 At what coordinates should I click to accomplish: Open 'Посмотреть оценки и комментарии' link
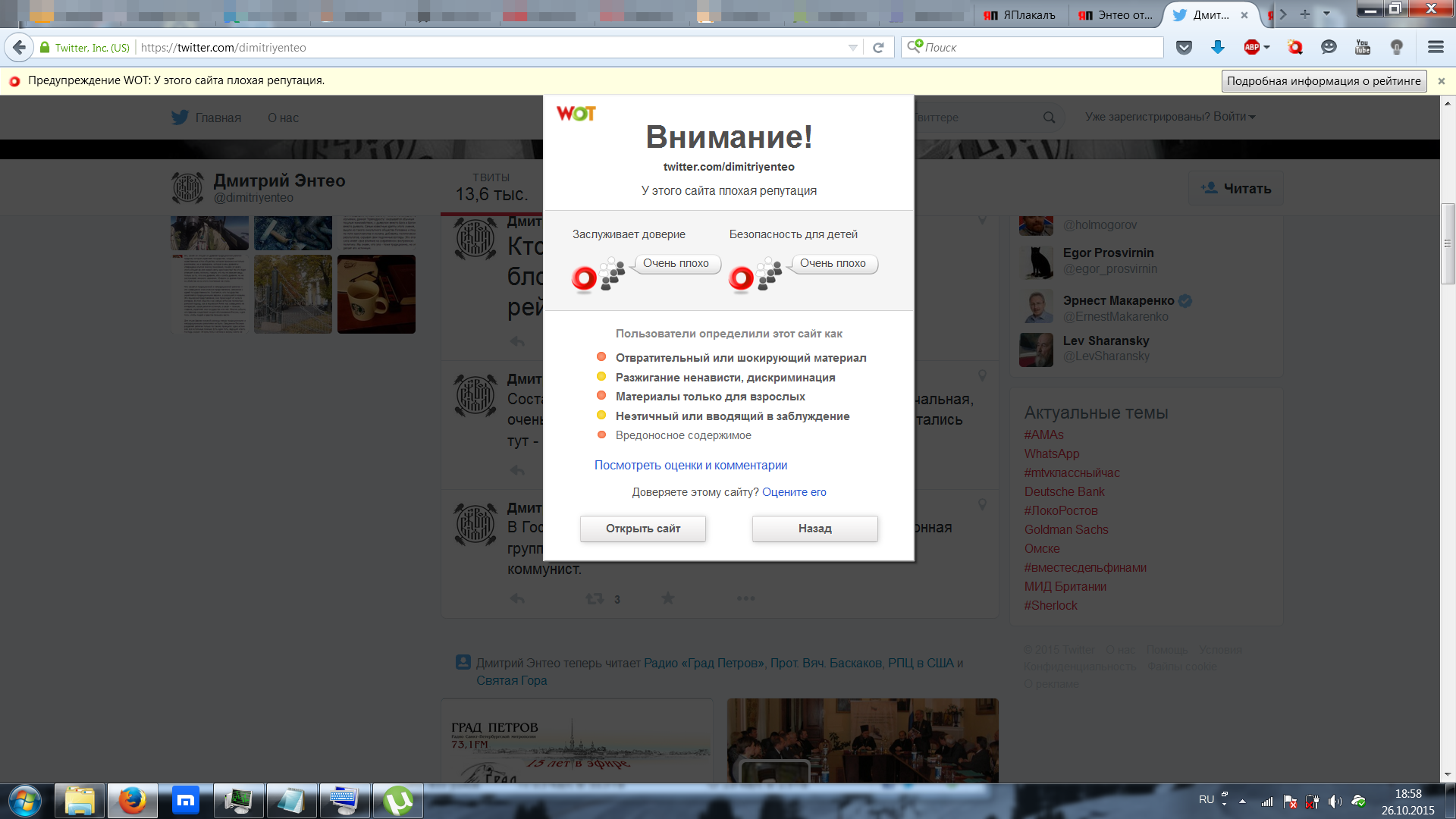point(691,466)
